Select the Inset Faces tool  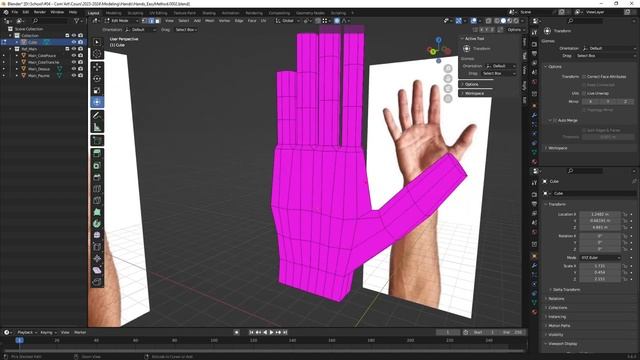pos(97,166)
